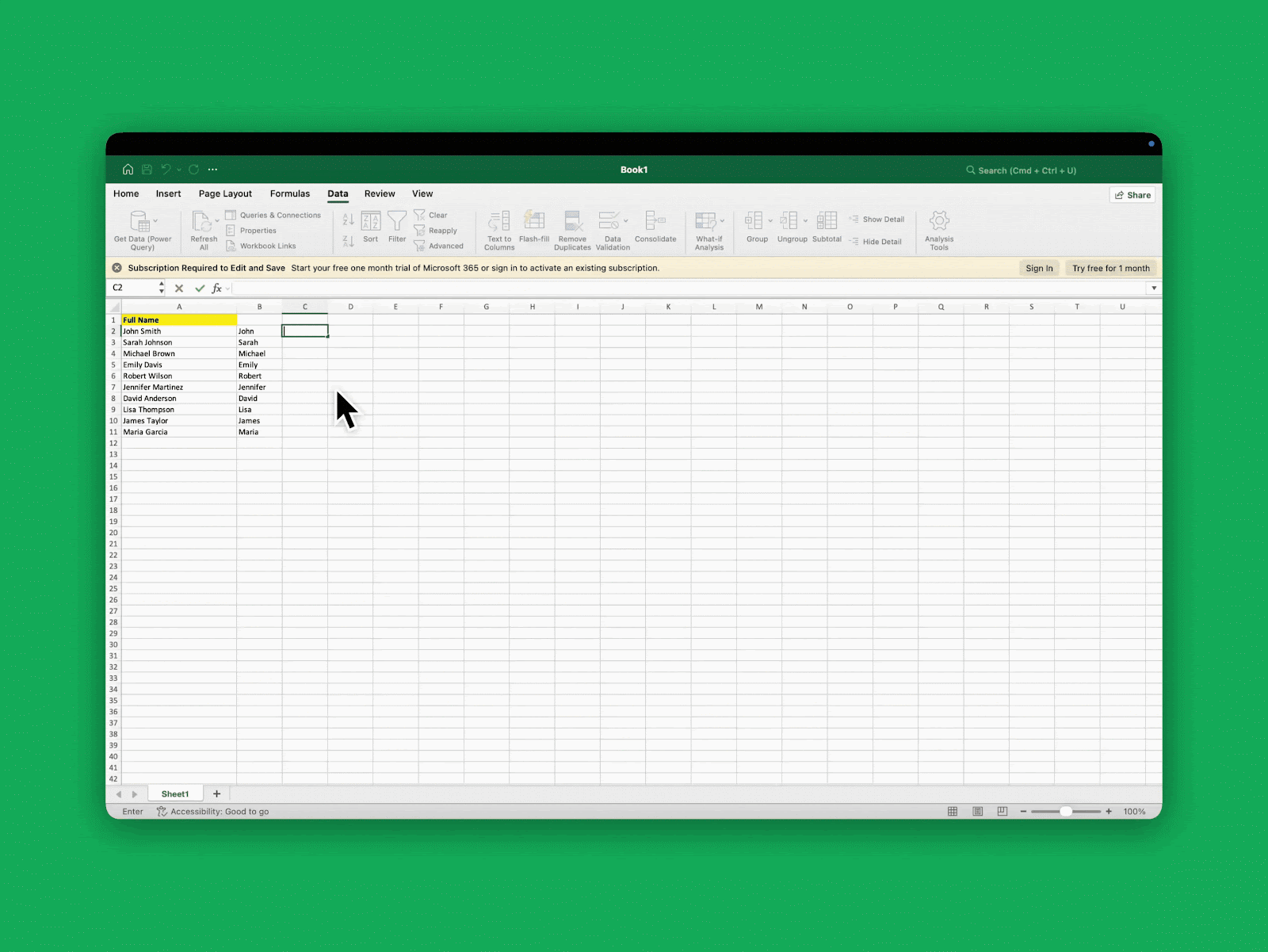
Task: Apply a Filter to the data
Action: coord(396,225)
